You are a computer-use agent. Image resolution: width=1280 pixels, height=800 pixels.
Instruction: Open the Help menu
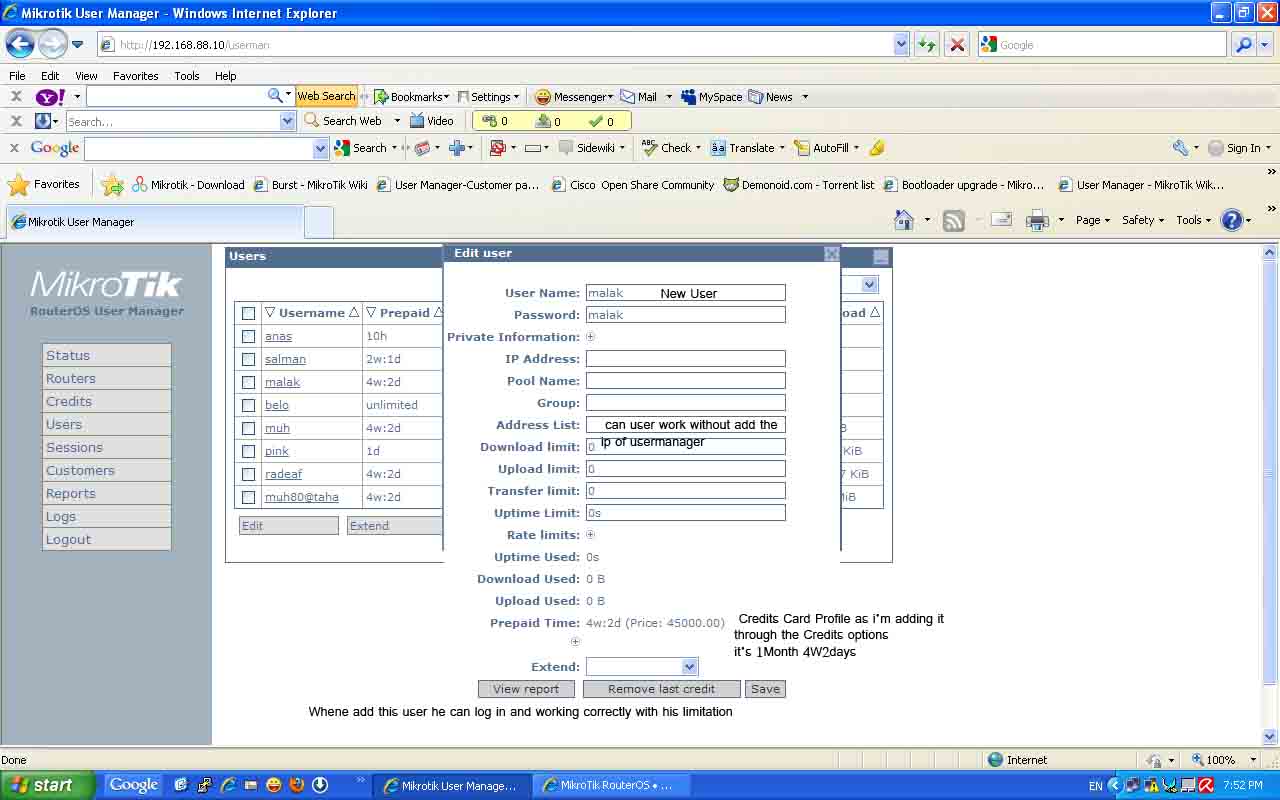point(226,76)
